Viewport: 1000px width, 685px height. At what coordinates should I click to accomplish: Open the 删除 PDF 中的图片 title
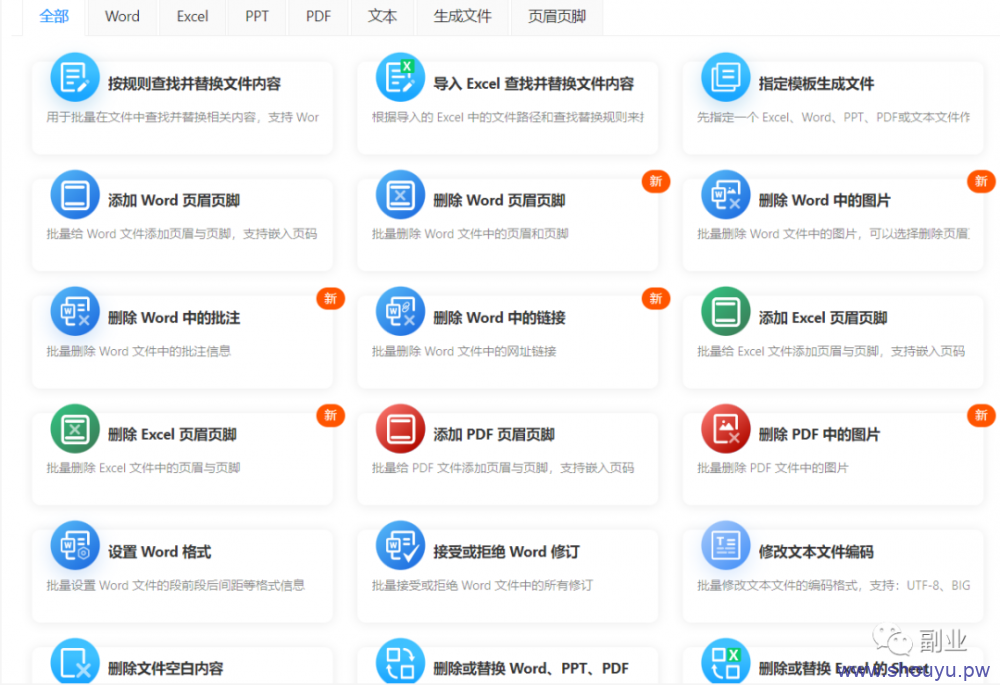(x=820, y=434)
